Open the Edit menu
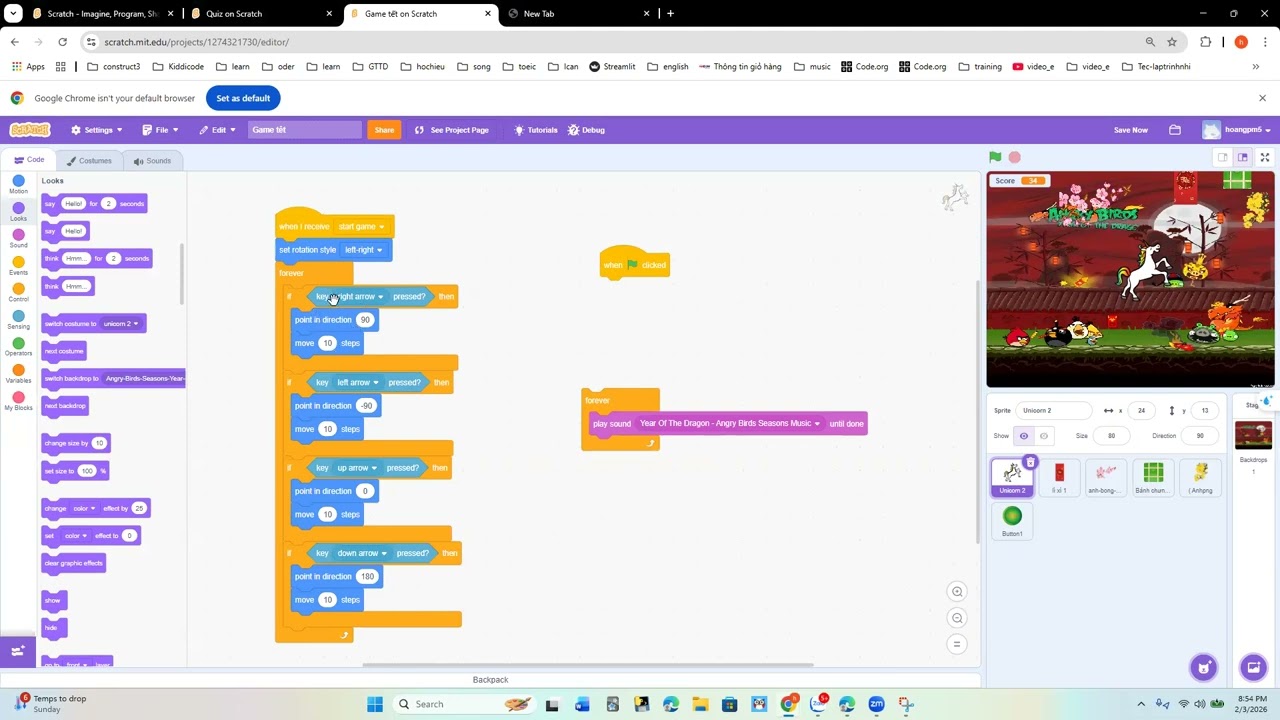Image resolution: width=1280 pixels, height=720 pixels. pyautogui.click(x=217, y=130)
